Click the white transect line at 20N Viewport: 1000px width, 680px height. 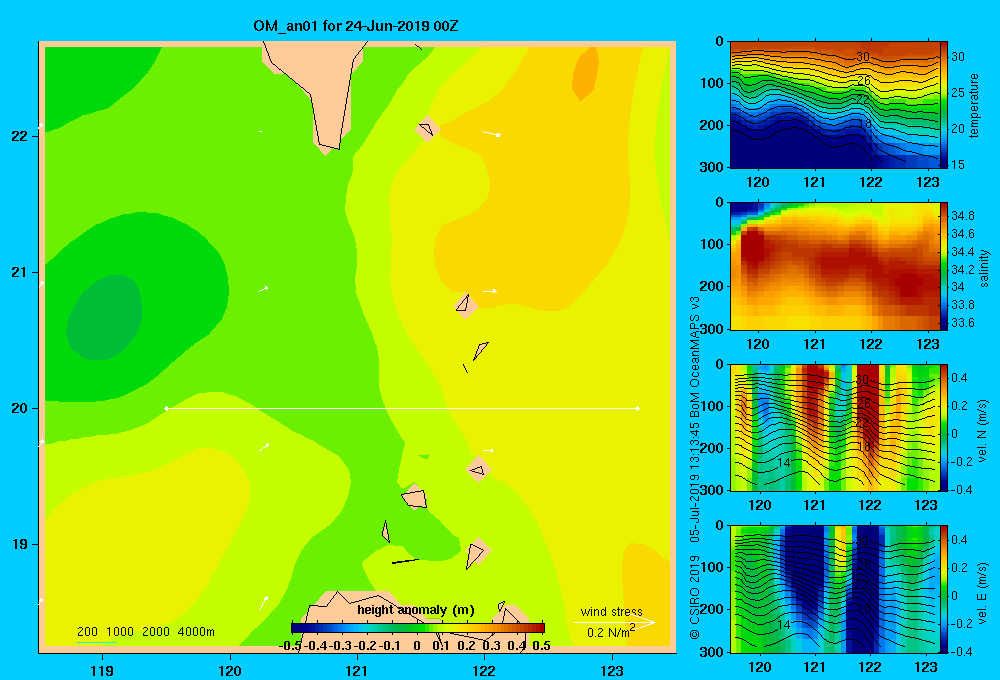tap(402, 408)
